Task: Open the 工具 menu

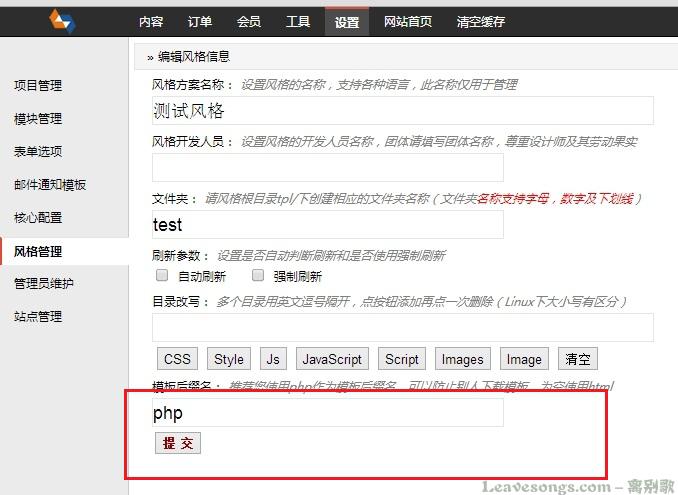Action: point(298,22)
